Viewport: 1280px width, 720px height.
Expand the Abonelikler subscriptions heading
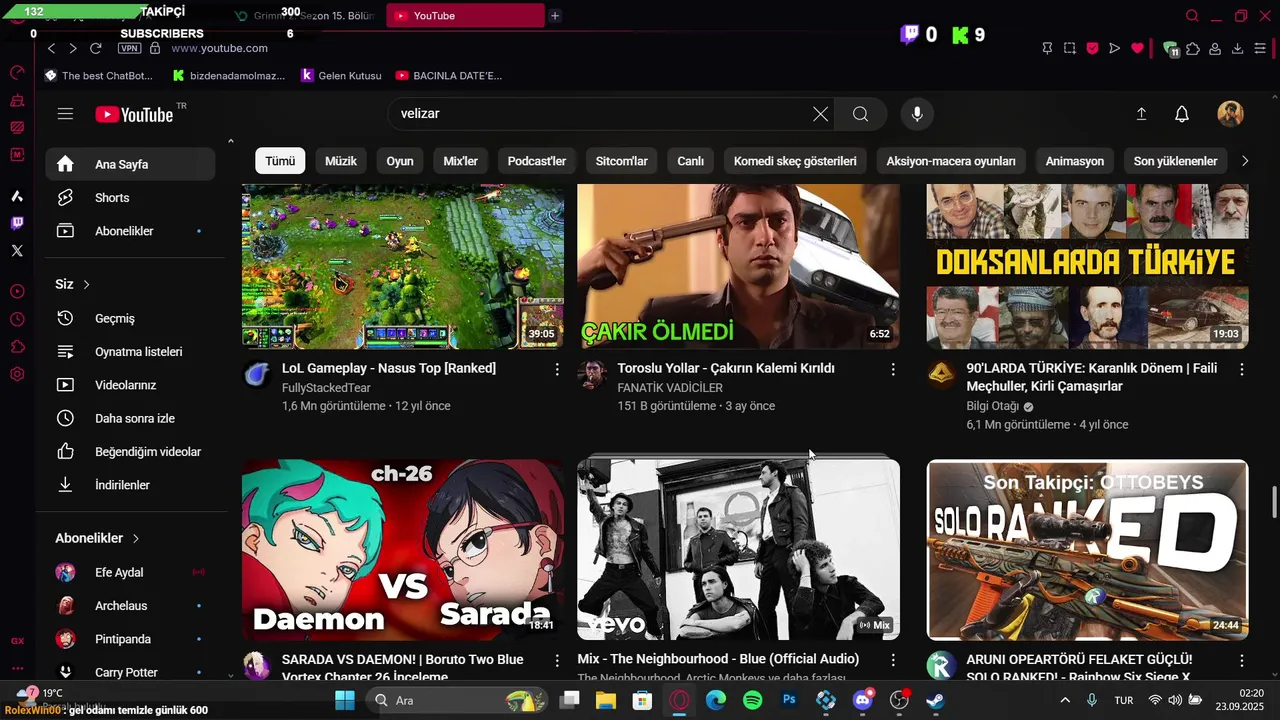coord(97,538)
